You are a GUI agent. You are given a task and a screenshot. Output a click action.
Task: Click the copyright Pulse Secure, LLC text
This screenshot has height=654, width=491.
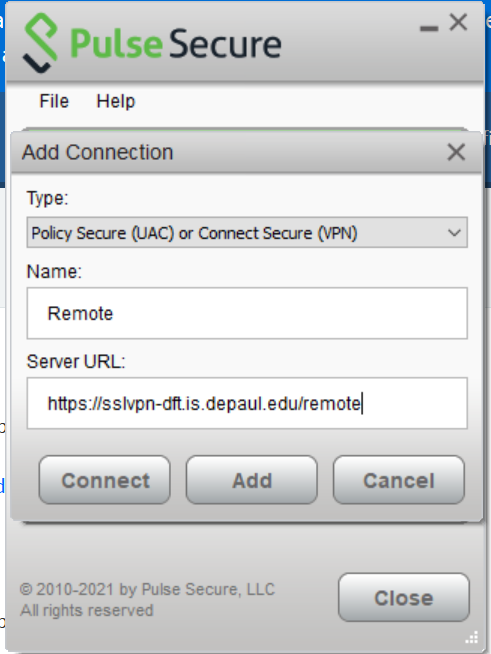147,589
